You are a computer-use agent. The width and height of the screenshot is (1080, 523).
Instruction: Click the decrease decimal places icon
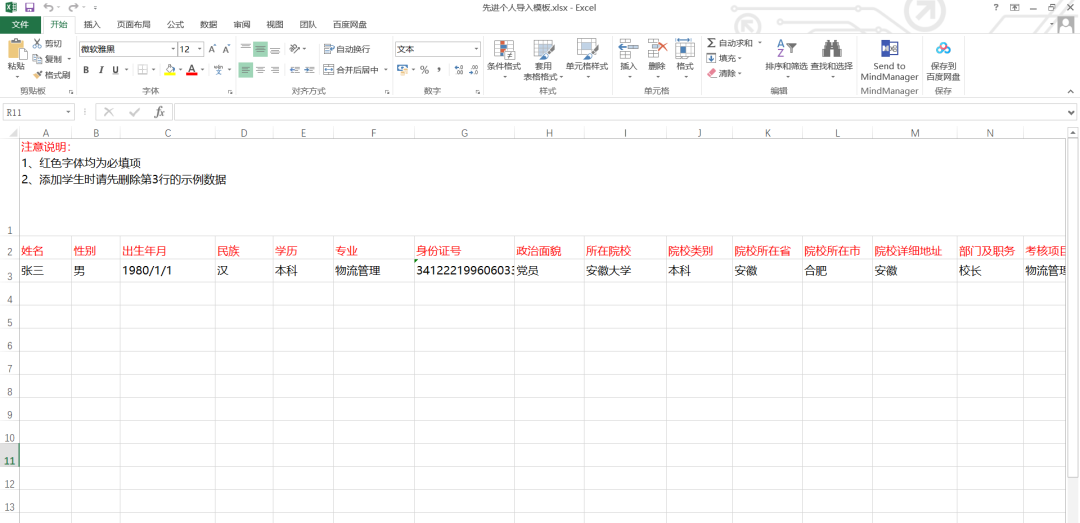pos(473,70)
